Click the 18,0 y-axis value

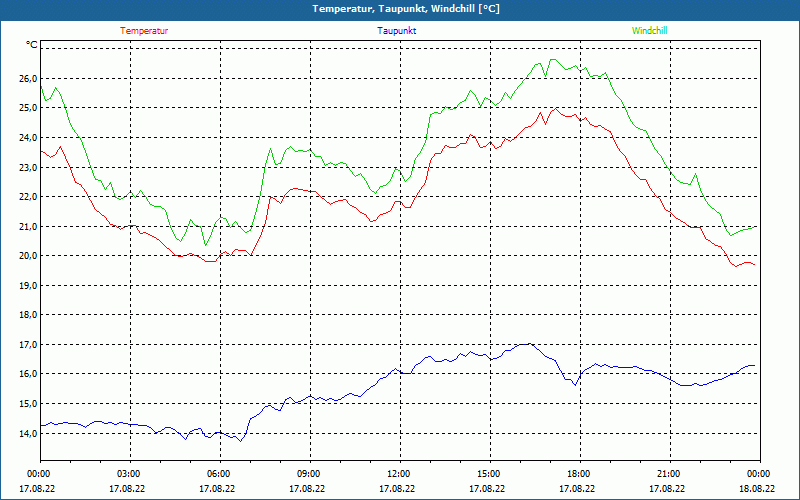(28, 315)
